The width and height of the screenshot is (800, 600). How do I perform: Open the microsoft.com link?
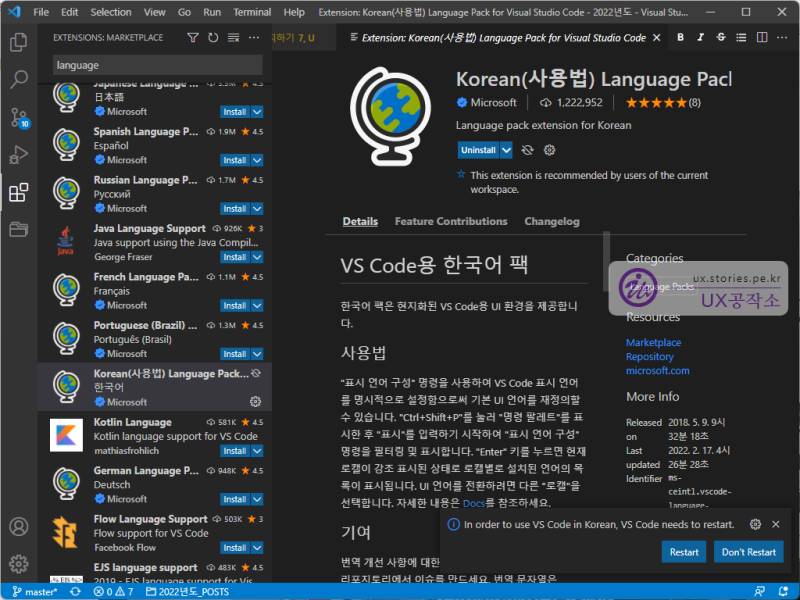658,371
